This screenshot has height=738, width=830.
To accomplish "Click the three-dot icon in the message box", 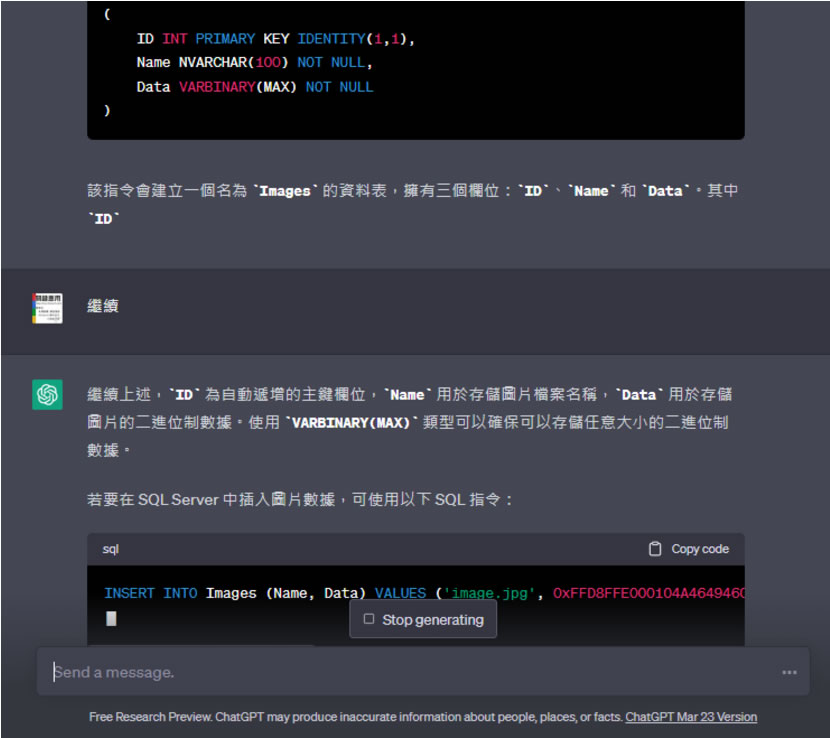I will point(789,673).
